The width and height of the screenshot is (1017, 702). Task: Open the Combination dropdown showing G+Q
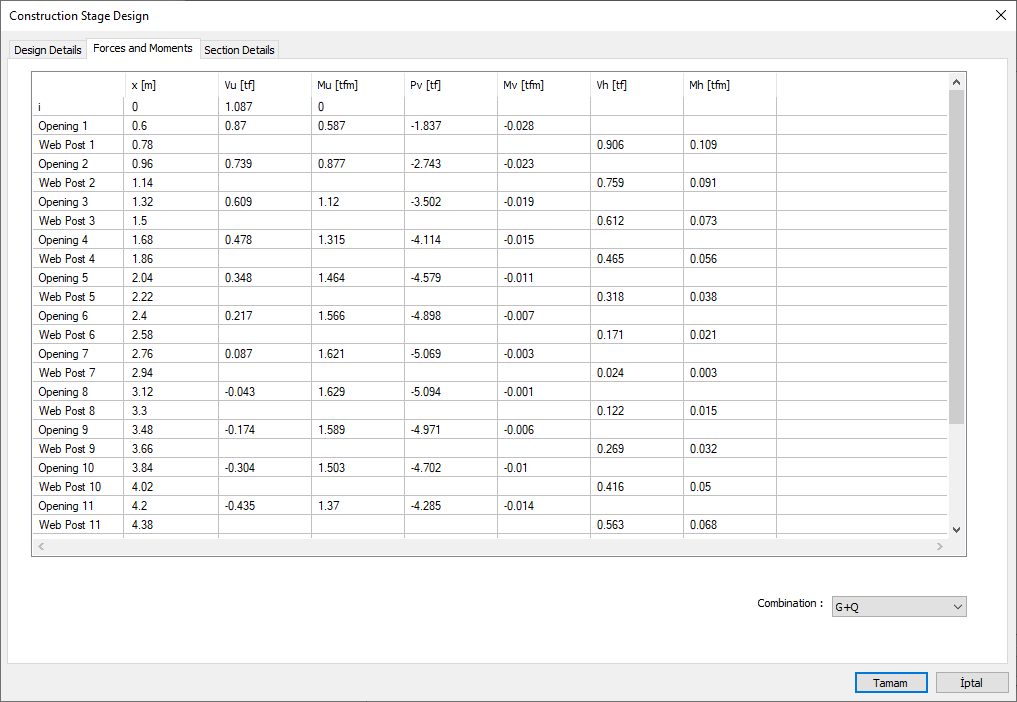pyautogui.click(x=899, y=607)
